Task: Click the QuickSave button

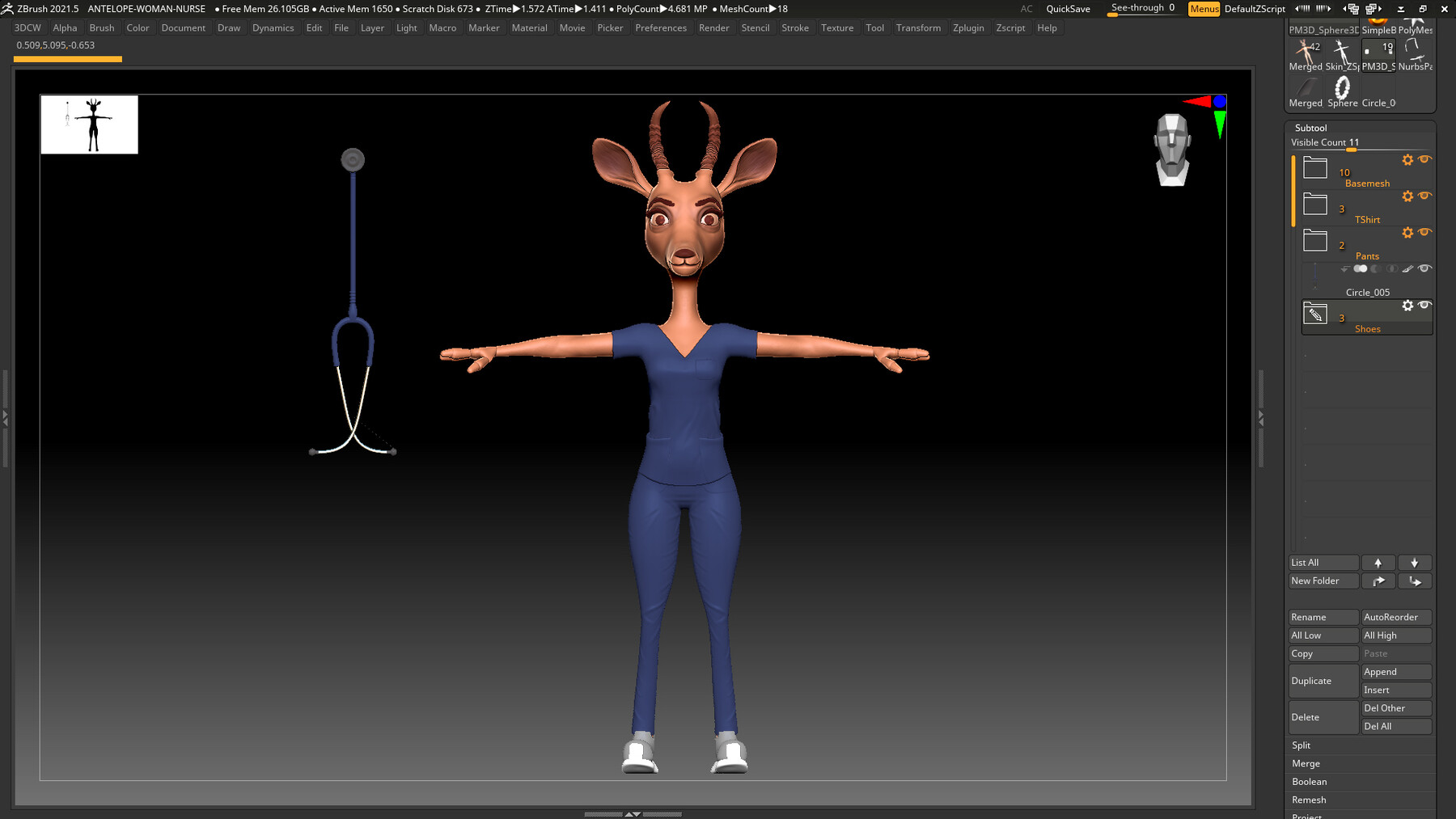Action: [1068, 9]
